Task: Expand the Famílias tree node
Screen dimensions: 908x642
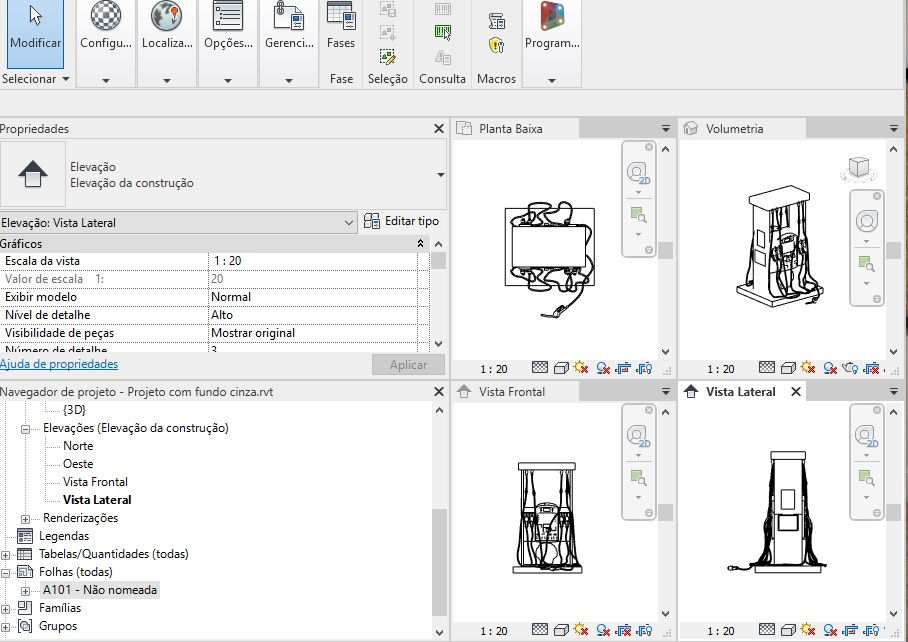Action: pyautogui.click(x=5, y=609)
